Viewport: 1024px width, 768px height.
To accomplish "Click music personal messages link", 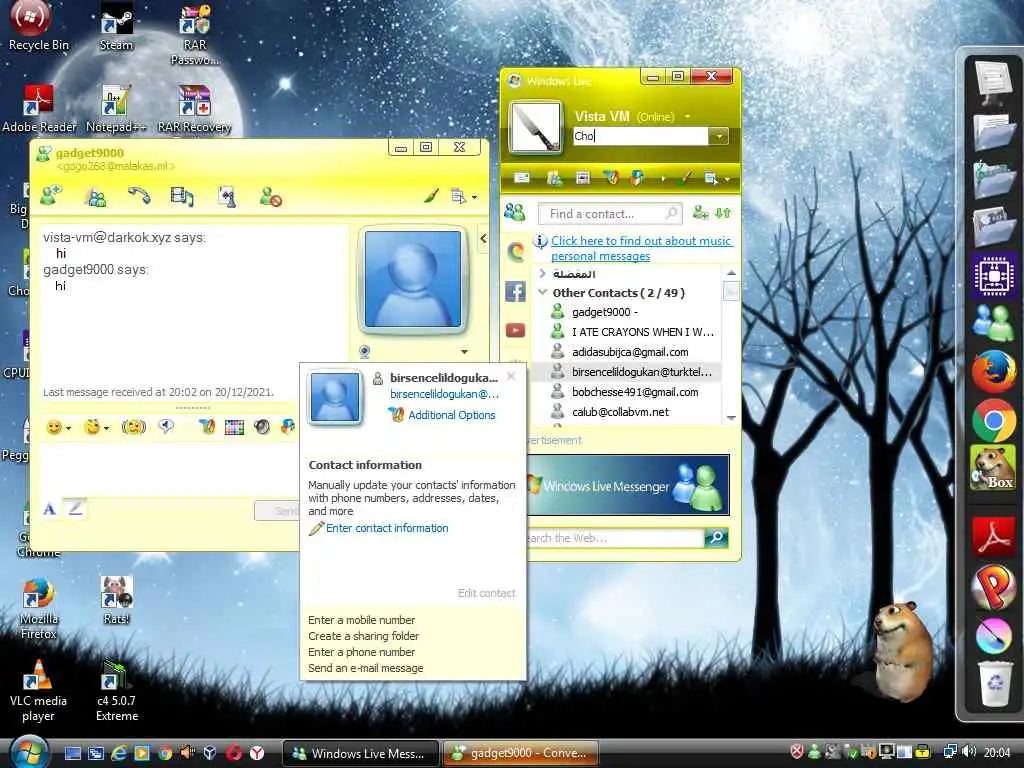I will 641,248.
